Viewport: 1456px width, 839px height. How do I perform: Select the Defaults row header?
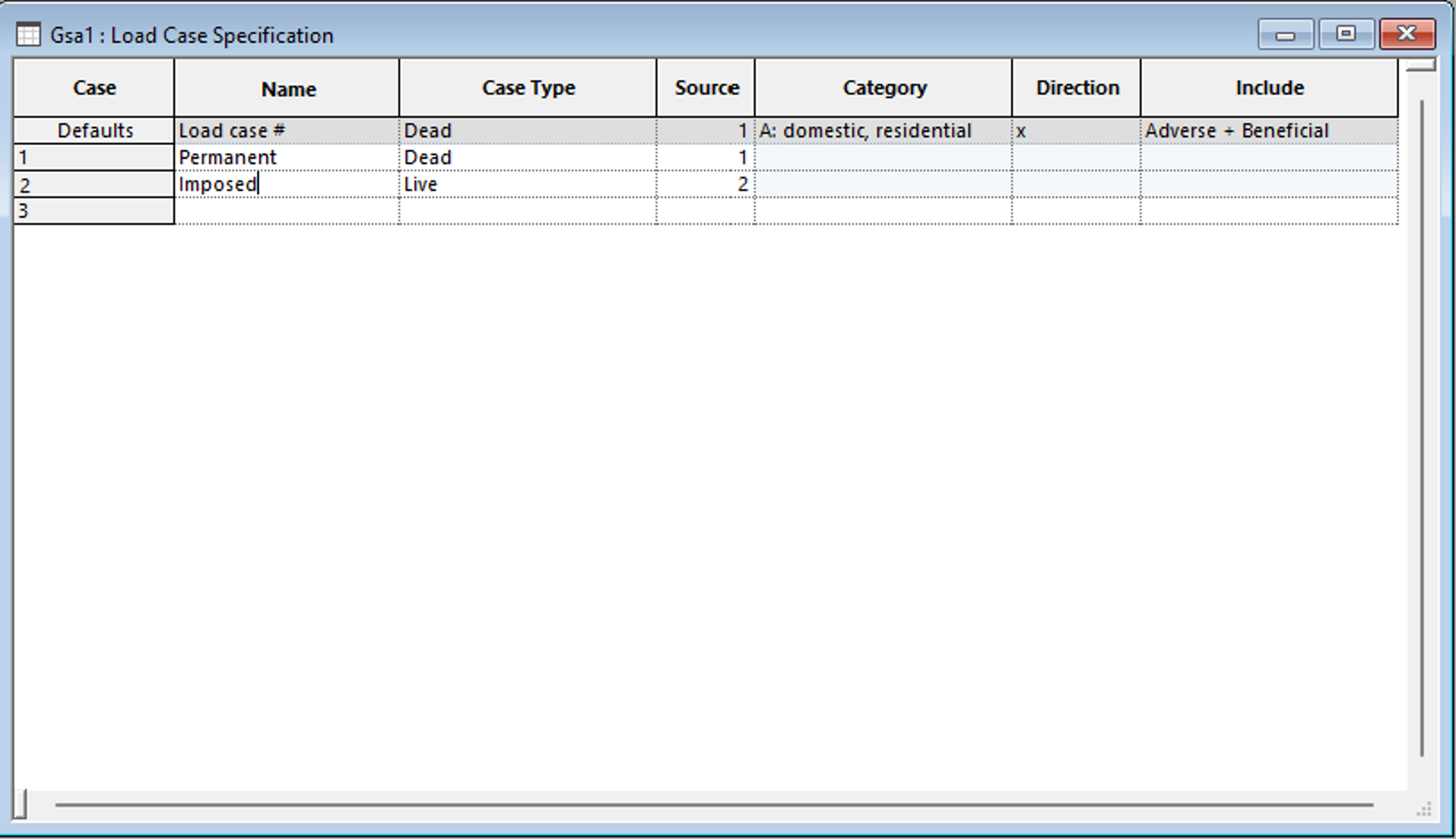point(95,131)
